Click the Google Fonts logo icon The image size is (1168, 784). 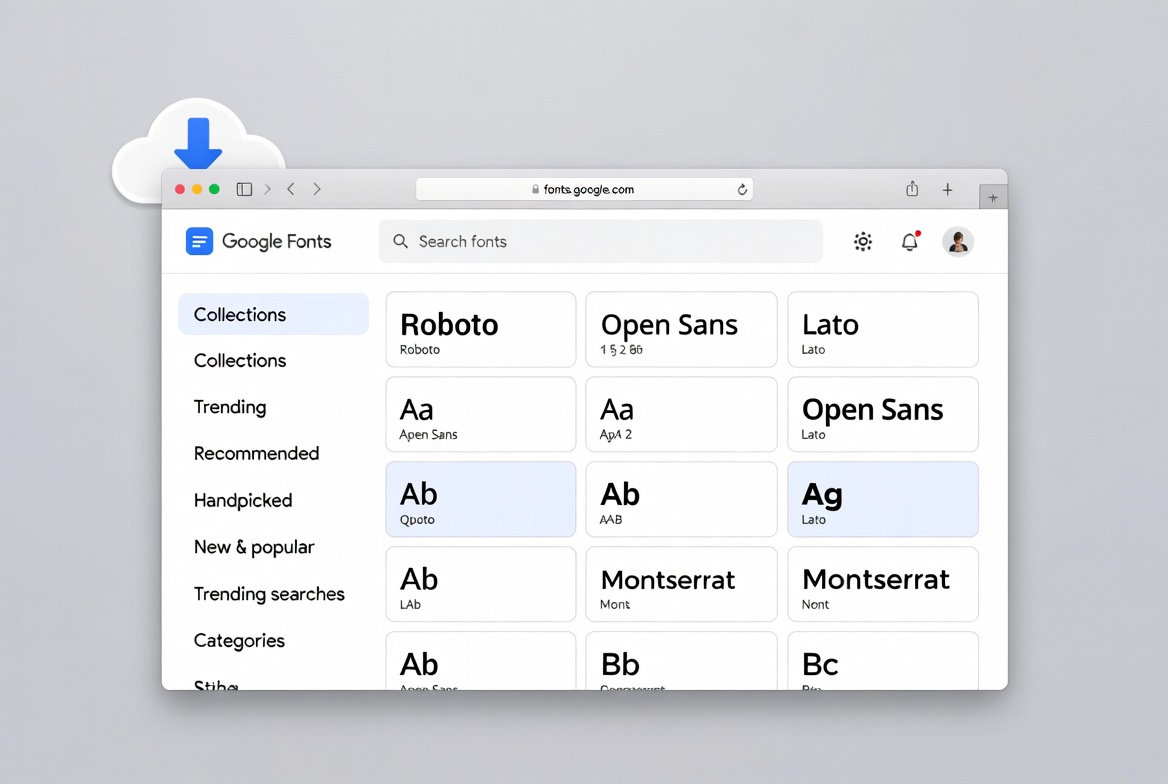(x=199, y=241)
